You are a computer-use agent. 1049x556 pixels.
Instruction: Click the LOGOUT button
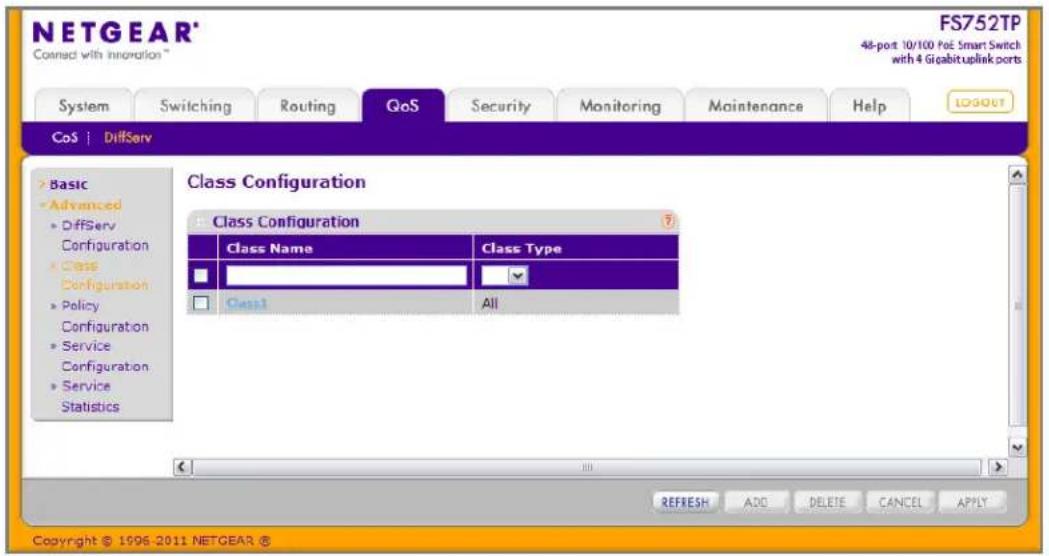pos(980,102)
